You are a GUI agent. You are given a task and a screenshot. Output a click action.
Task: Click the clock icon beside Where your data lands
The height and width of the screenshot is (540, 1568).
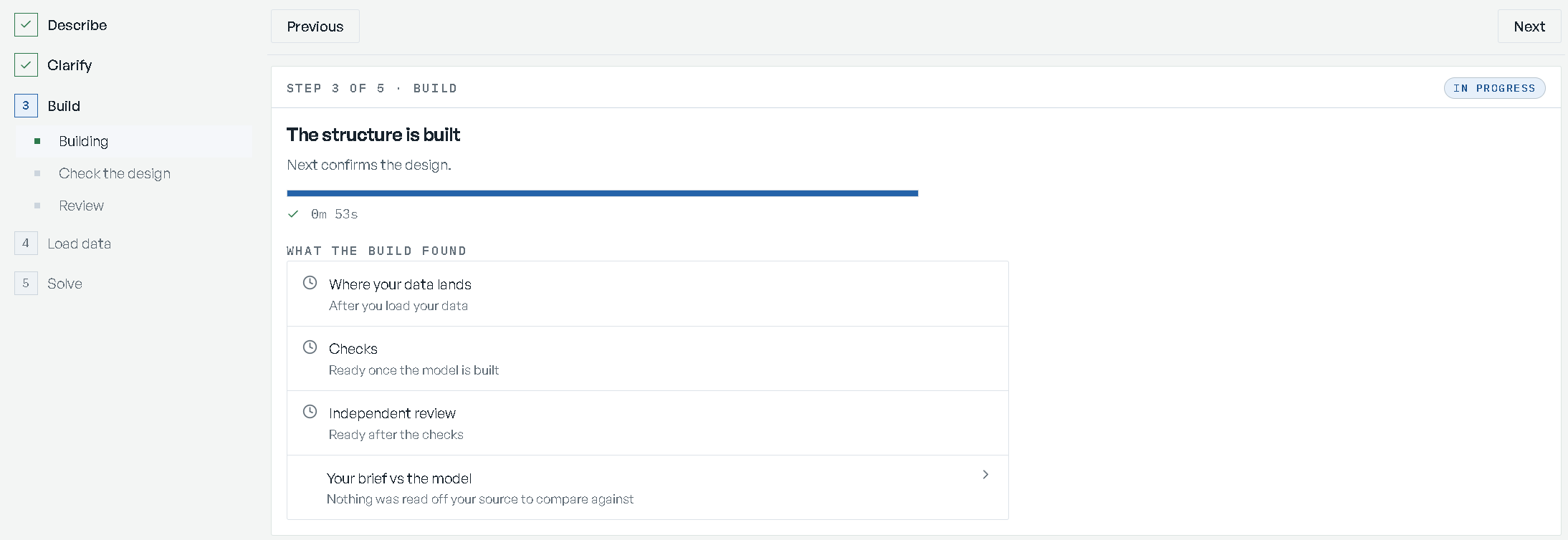(x=310, y=283)
